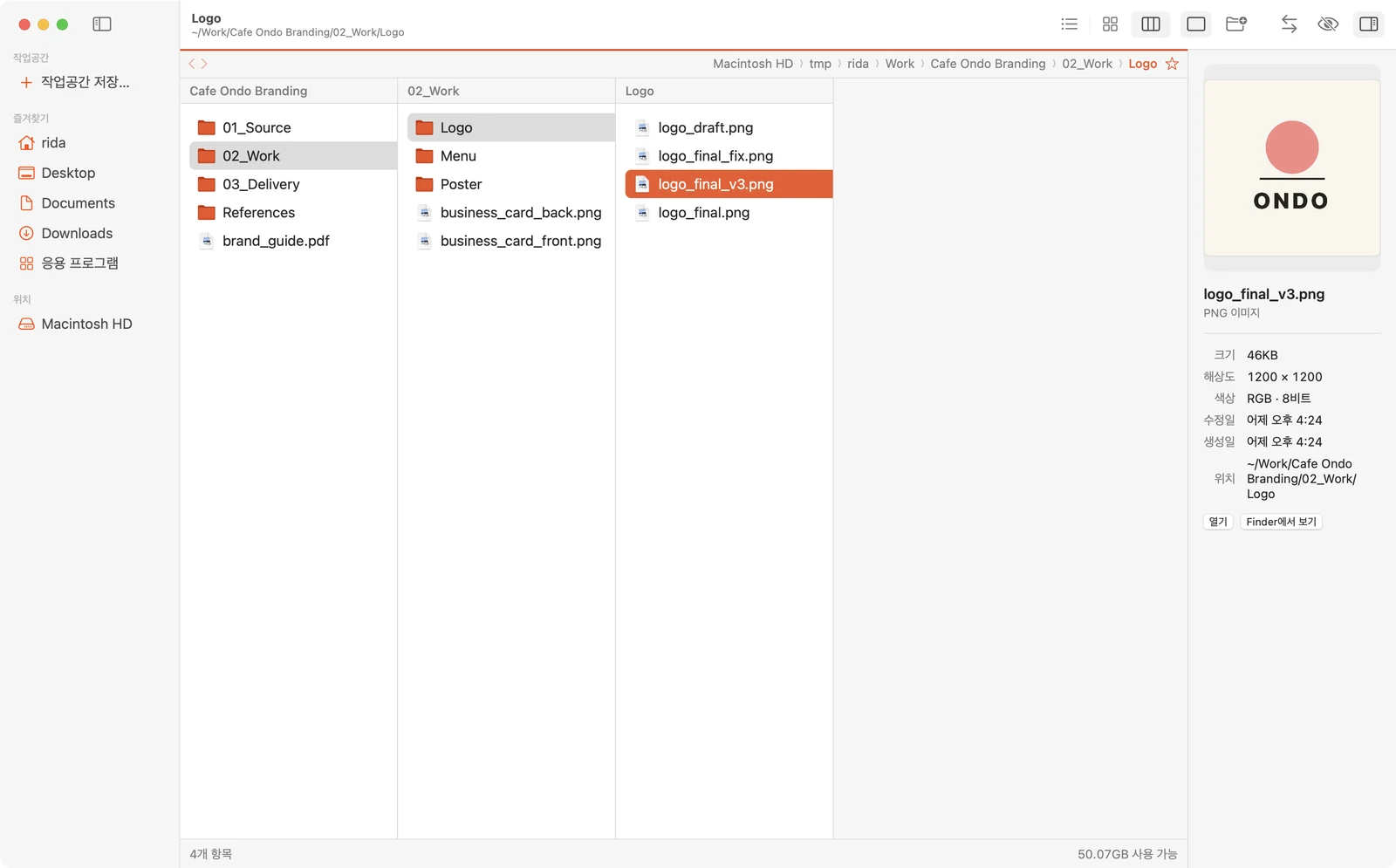Select the column view icon

click(1151, 24)
